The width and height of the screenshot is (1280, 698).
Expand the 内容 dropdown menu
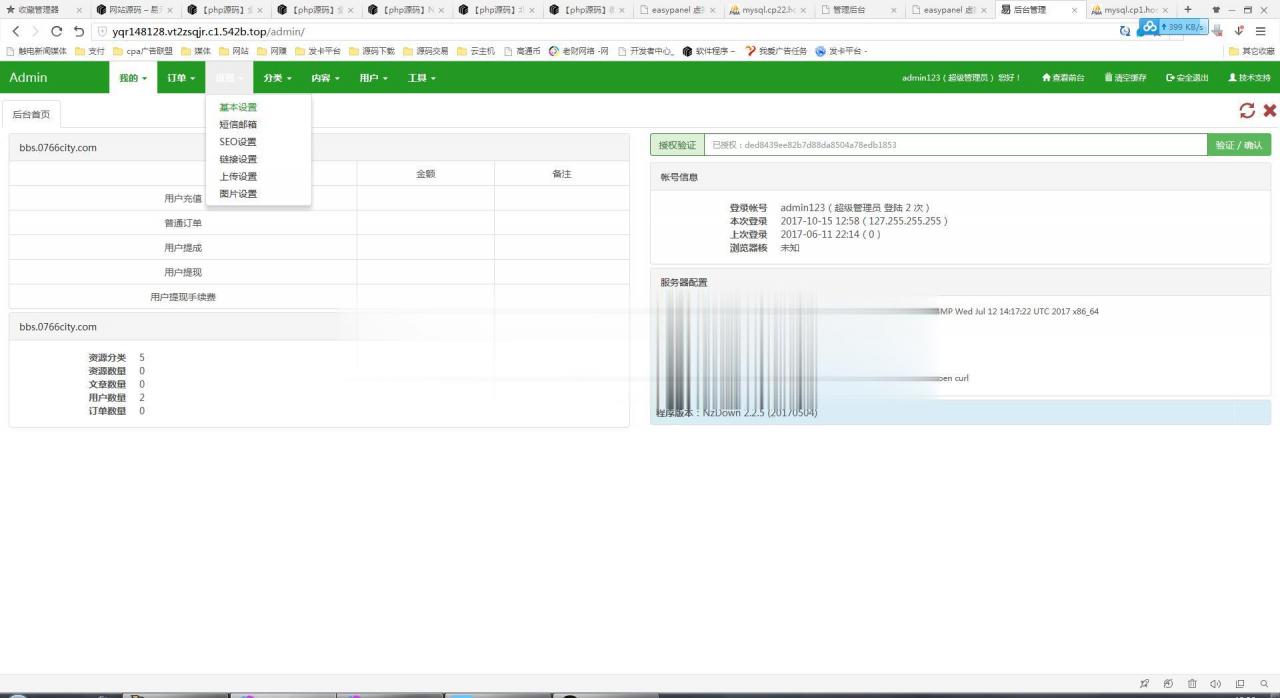tap(325, 77)
